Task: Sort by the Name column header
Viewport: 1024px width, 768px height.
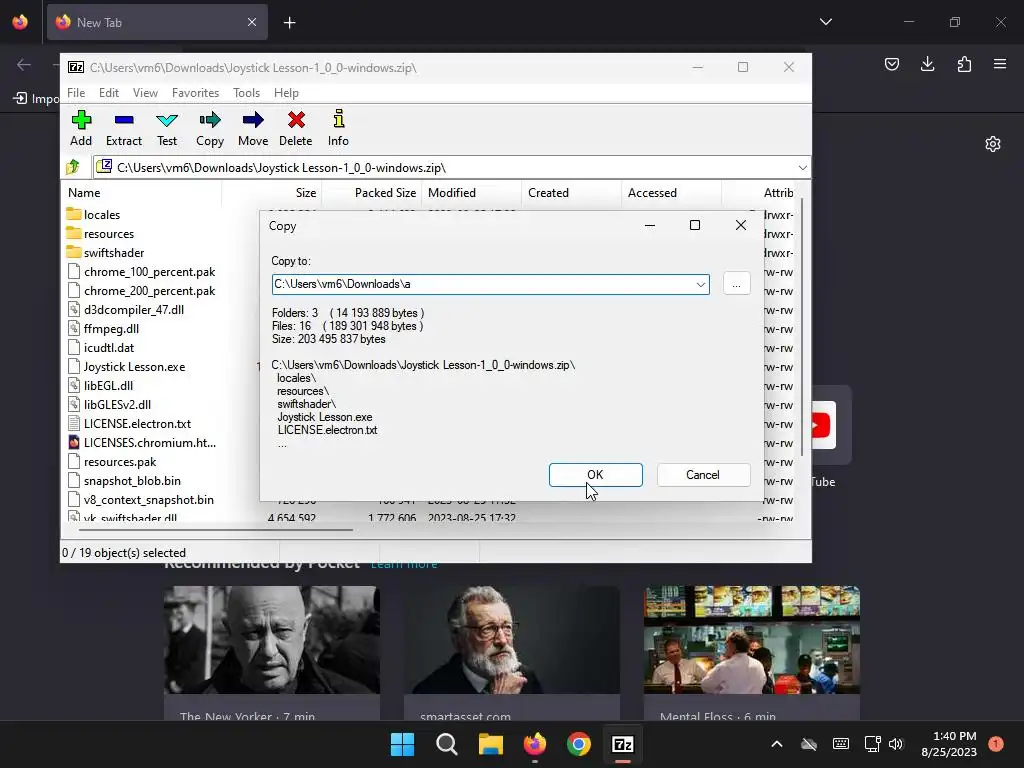Action: (142, 193)
